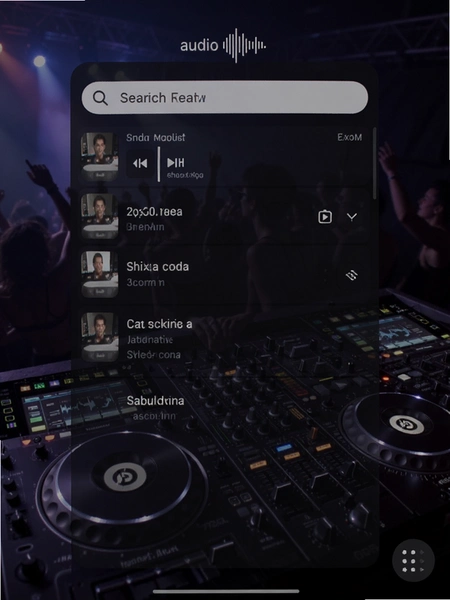Click the ExoM label
Viewport: 450px width, 600px height.
pyautogui.click(x=349, y=137)
